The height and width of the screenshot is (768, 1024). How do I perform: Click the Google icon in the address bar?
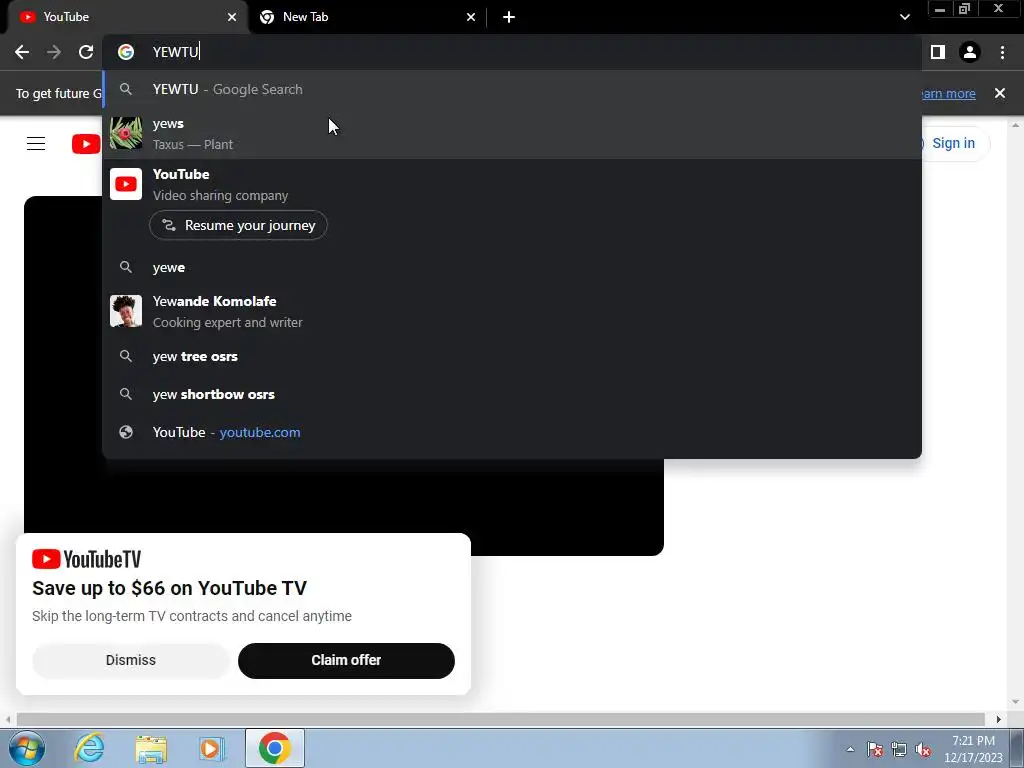126,52
